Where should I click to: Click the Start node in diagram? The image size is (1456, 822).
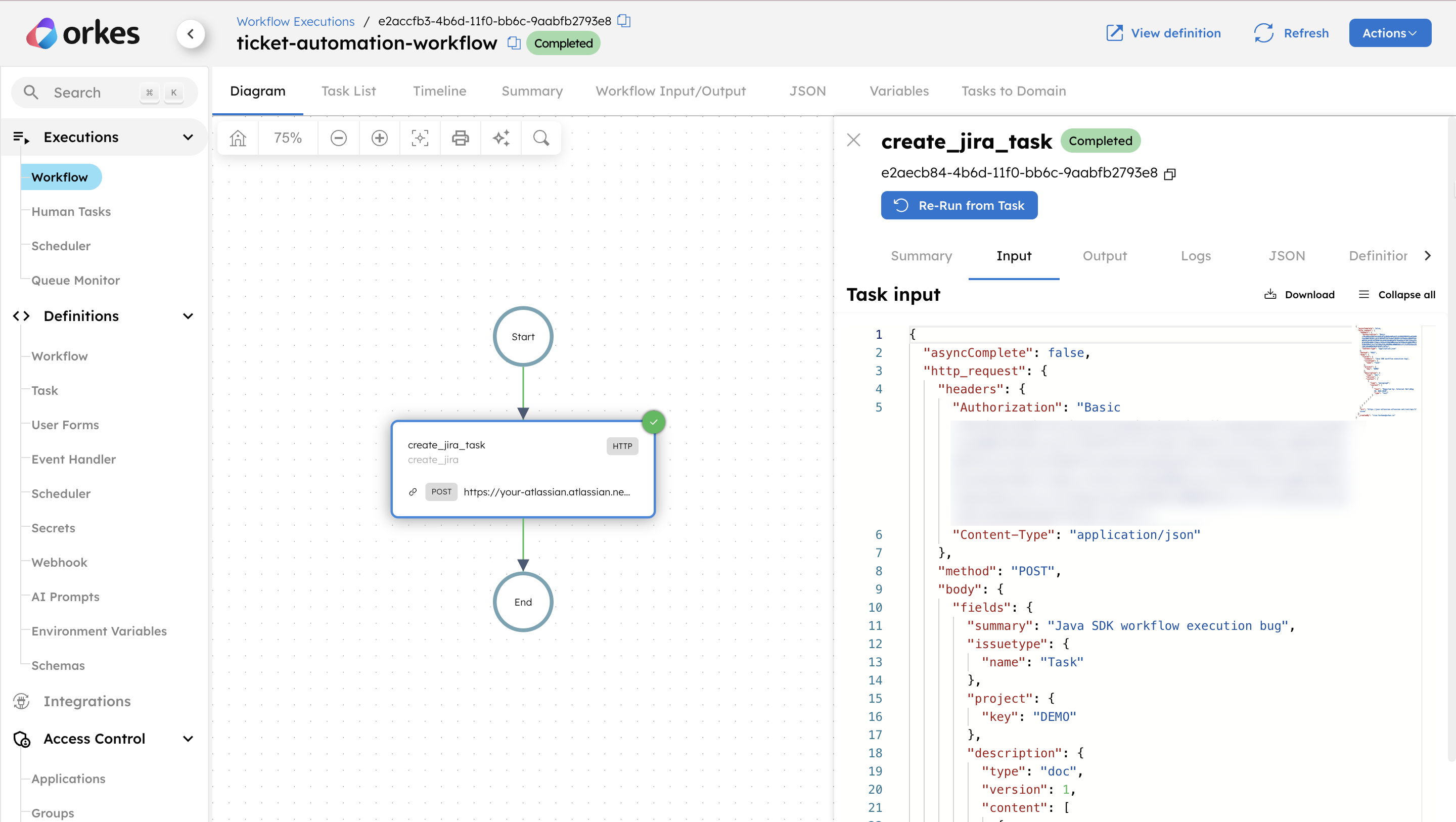click(x=523, y=336)
